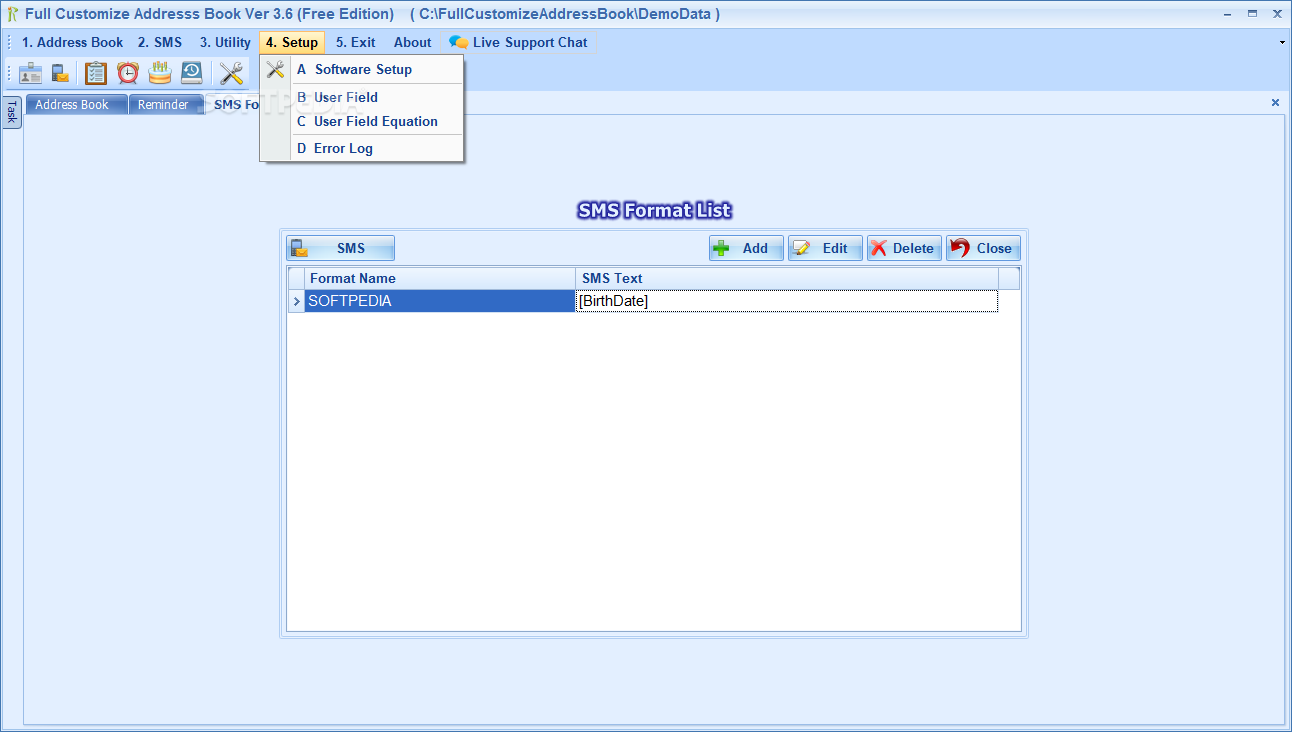Minimize the application window
1292x732 pixels.
[1227, 14]
